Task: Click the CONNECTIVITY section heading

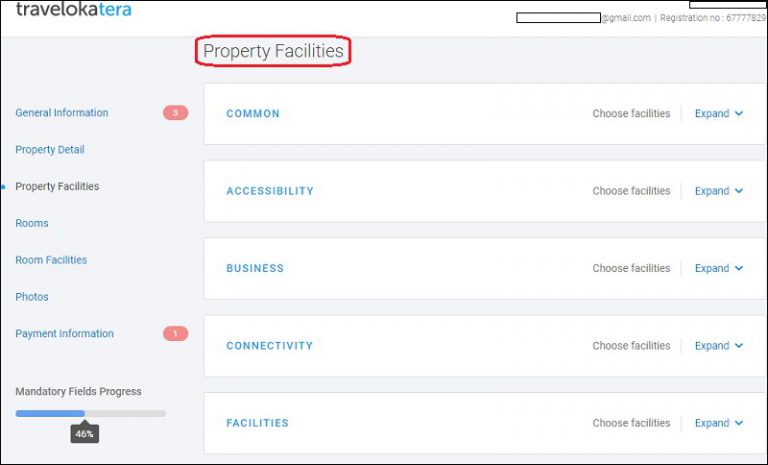Action: pos(269,346)
